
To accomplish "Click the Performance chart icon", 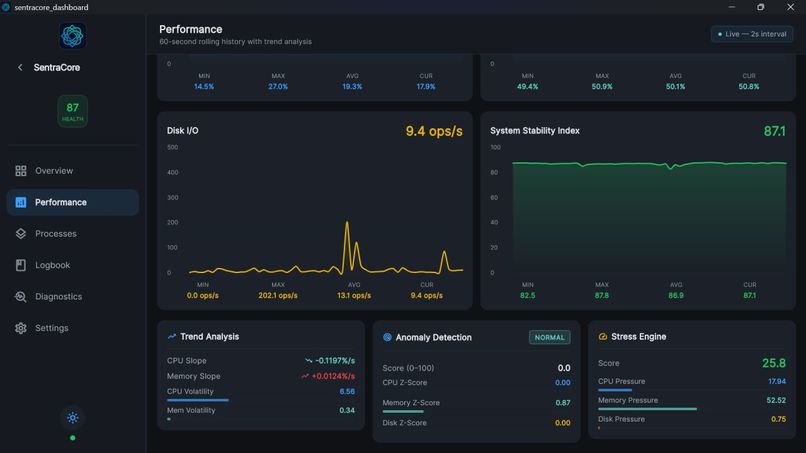I will click(21, 202).
